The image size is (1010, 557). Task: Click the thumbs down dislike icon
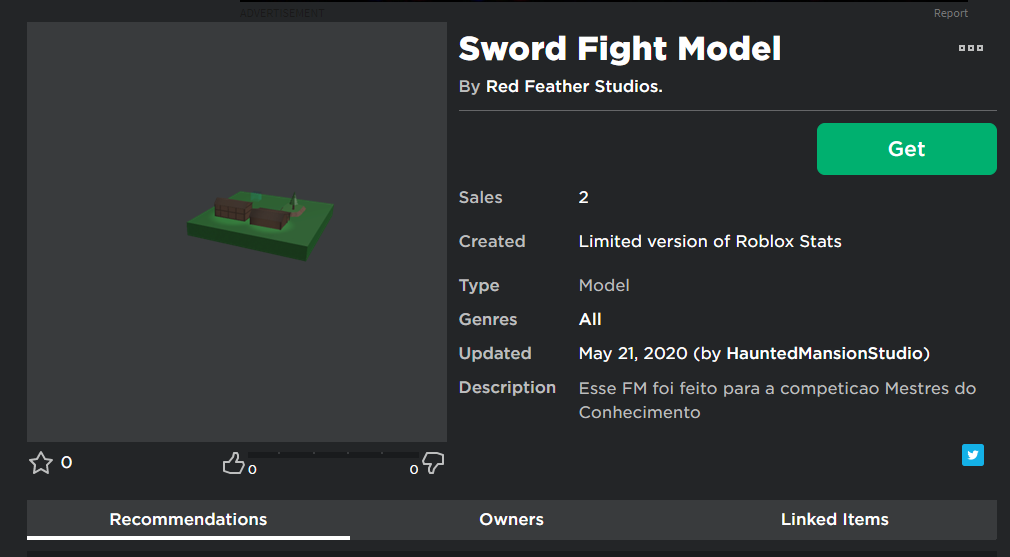pyautogui.click(x=433, y=463)
